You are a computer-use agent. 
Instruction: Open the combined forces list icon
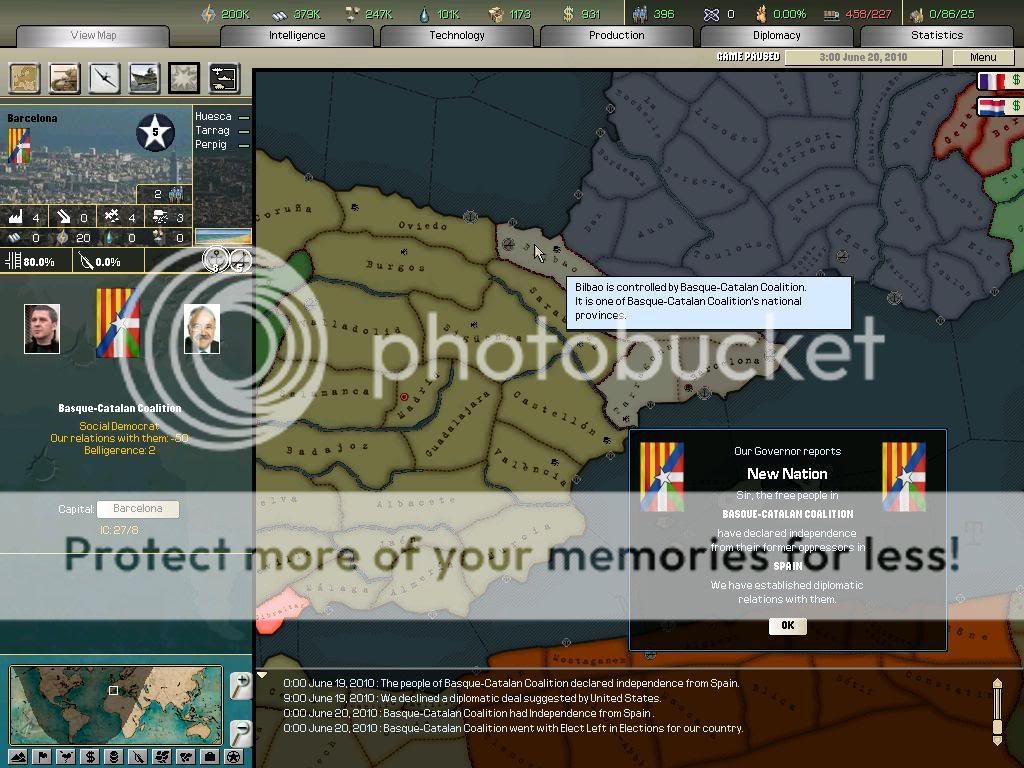click(x=223, y=78)
